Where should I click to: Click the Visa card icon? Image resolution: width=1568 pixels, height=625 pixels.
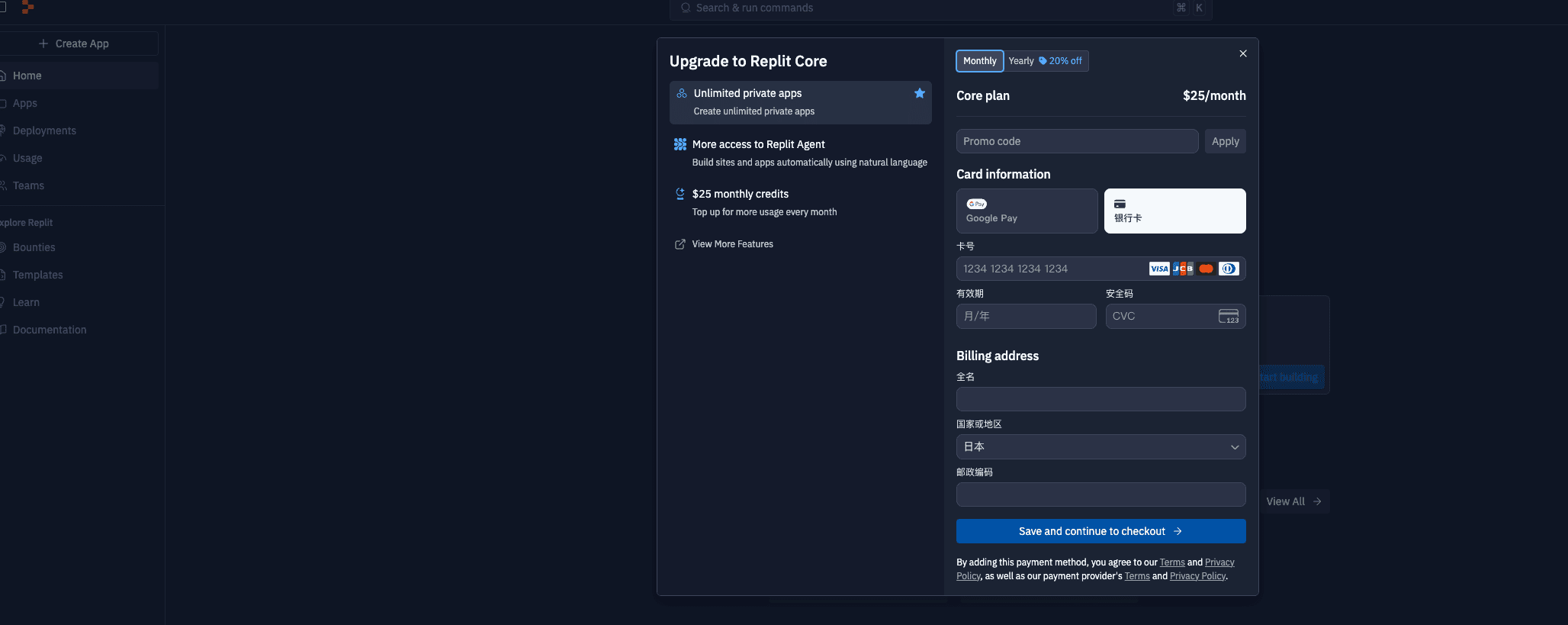coord(1159,269)
